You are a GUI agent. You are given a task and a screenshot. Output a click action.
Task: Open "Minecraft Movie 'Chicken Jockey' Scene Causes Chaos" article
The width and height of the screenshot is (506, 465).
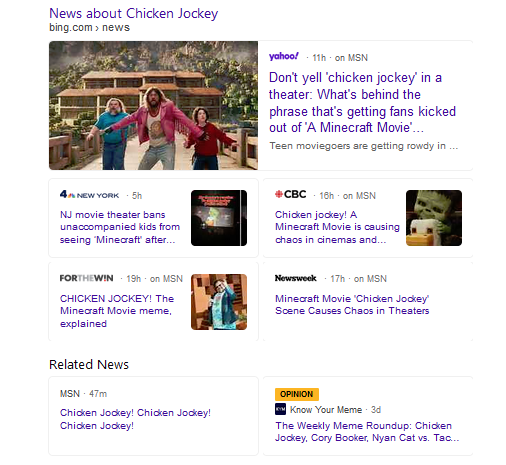(x=352, y=305)
